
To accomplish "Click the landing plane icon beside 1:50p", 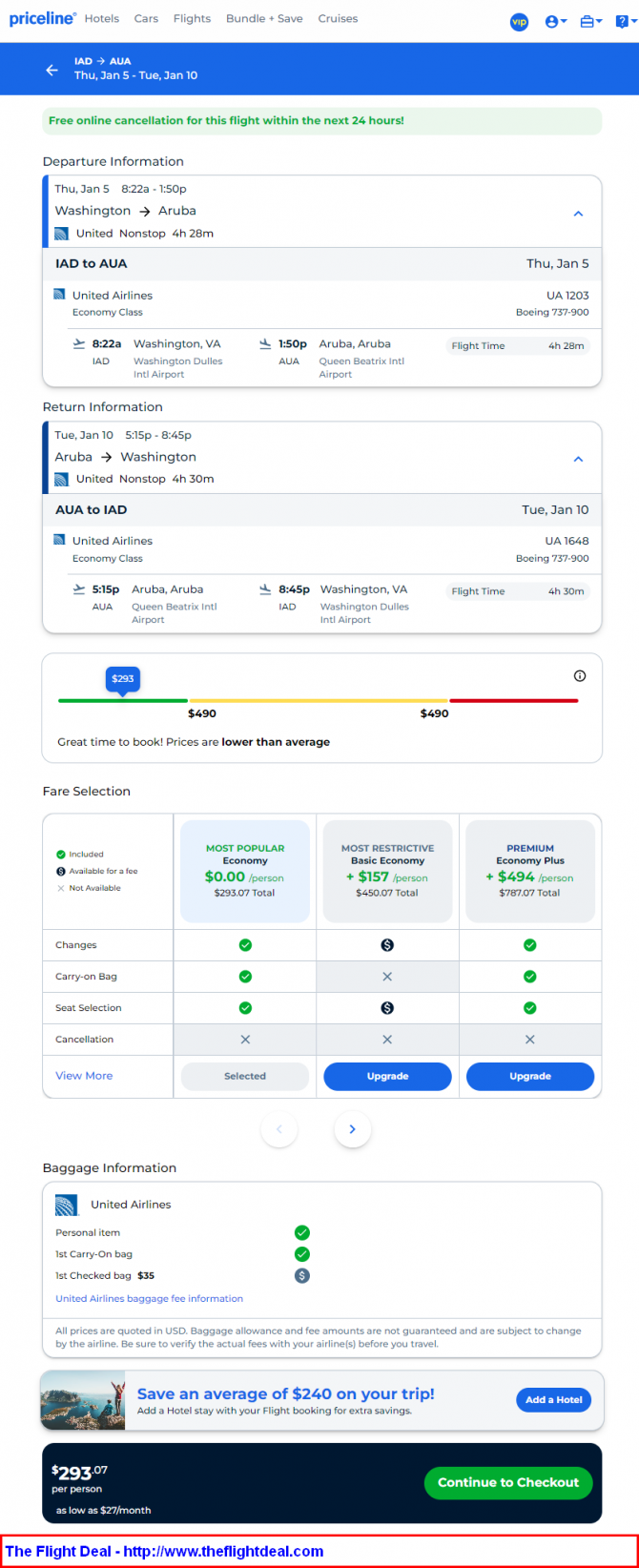I will point(265,343).
